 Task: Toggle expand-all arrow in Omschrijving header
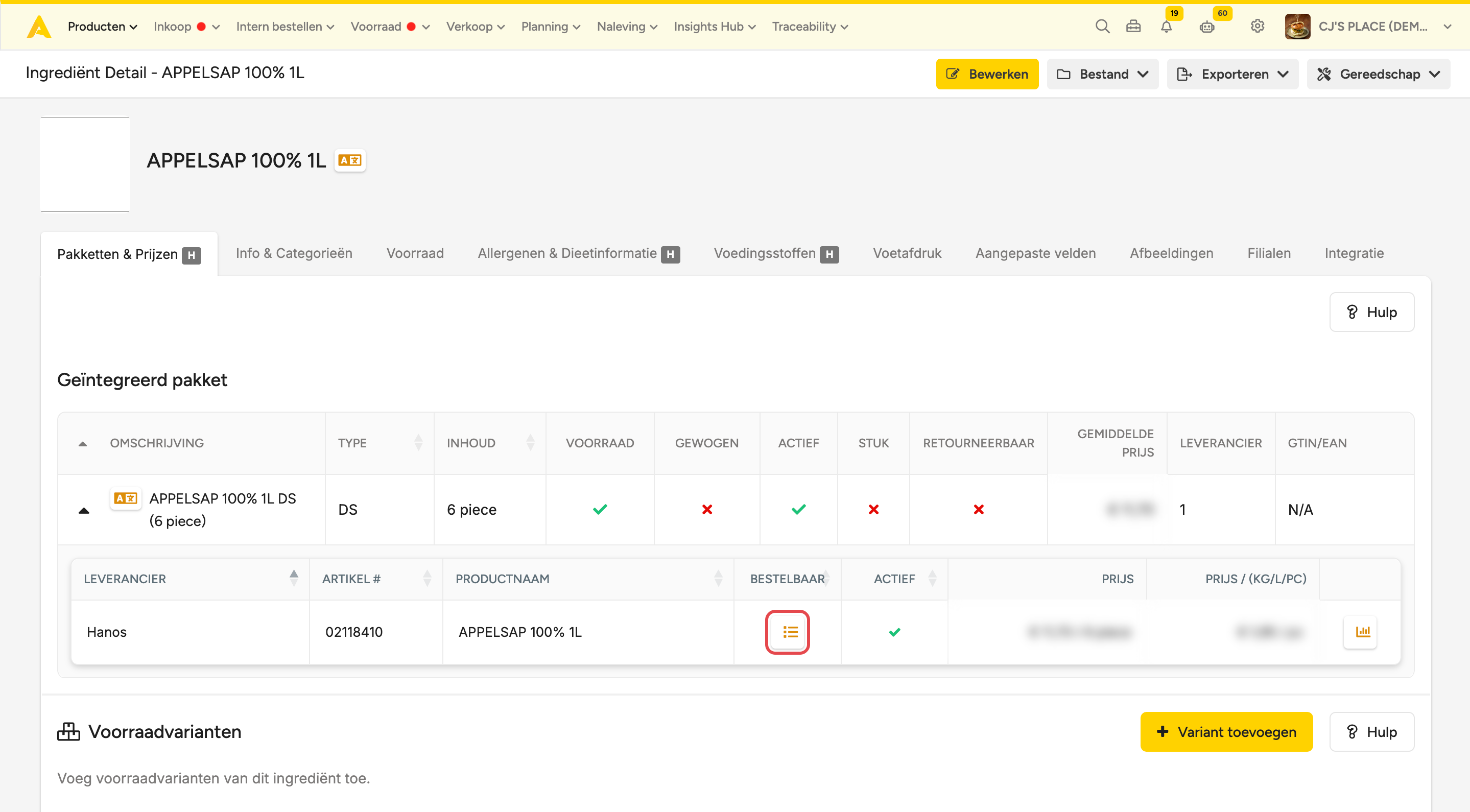point(83,444)
